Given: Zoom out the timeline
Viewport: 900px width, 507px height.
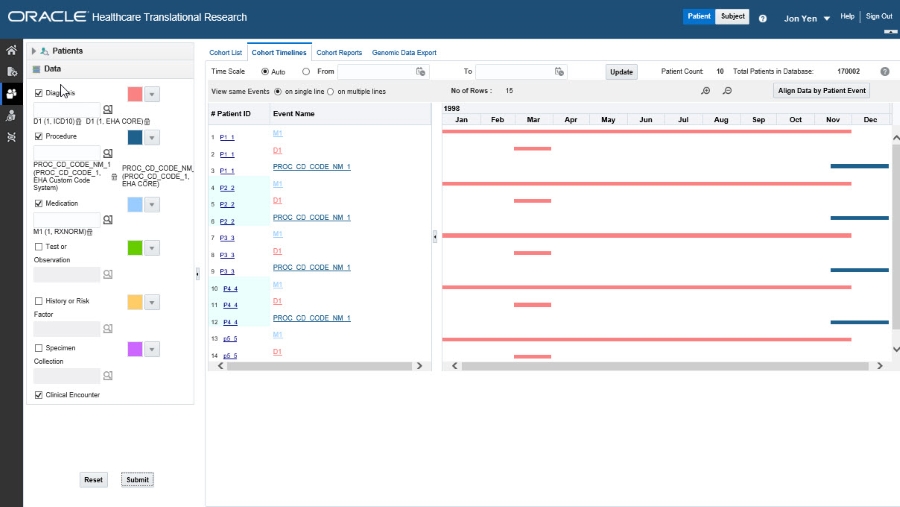Looking at the screenshot, I should (727, 91).
